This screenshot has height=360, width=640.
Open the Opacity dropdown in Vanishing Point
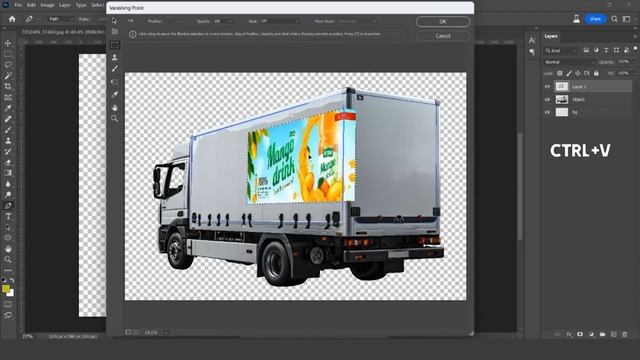[x=224, y=21]
